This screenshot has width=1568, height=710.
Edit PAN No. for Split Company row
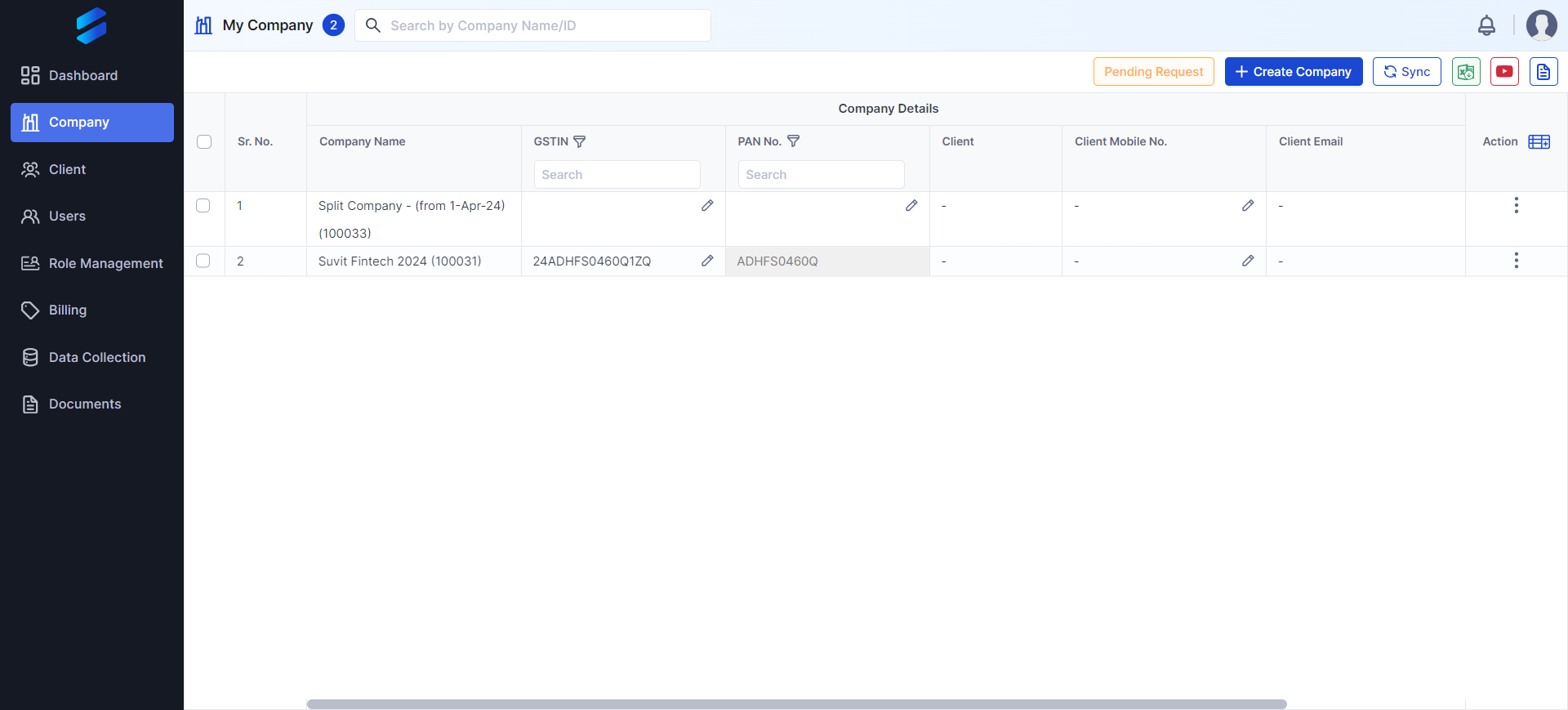(x=911, y=206)
